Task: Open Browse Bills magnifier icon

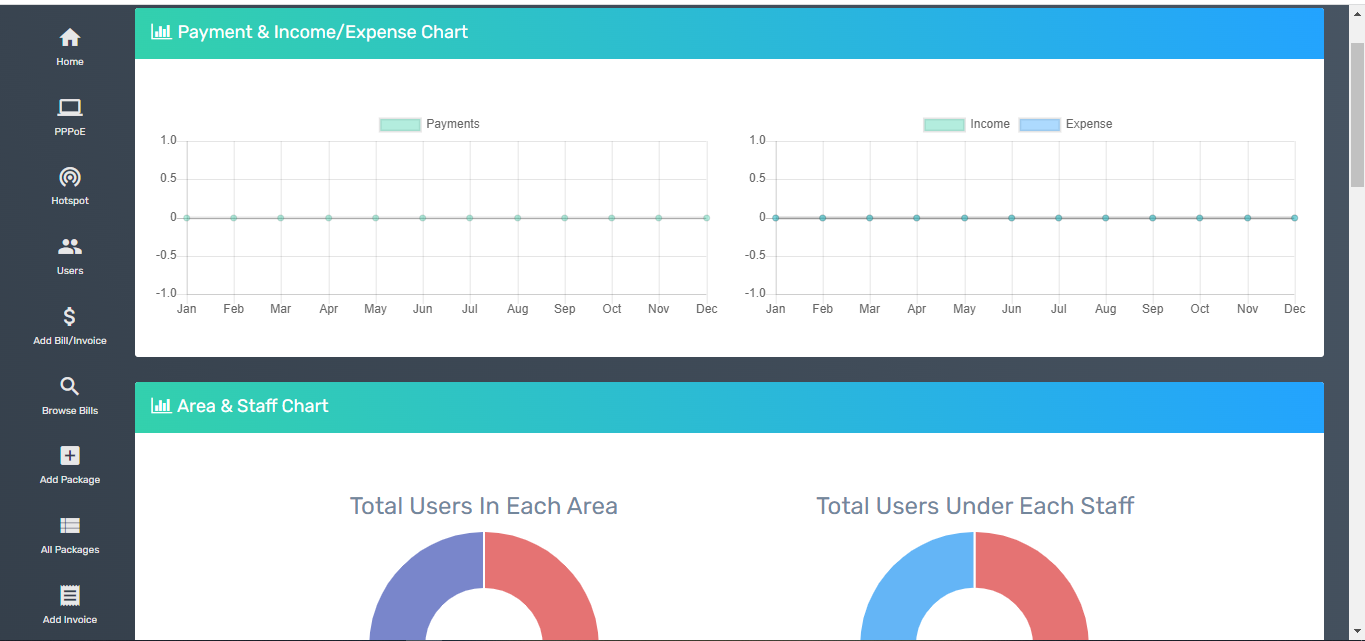Action: (x=69, y=387)
